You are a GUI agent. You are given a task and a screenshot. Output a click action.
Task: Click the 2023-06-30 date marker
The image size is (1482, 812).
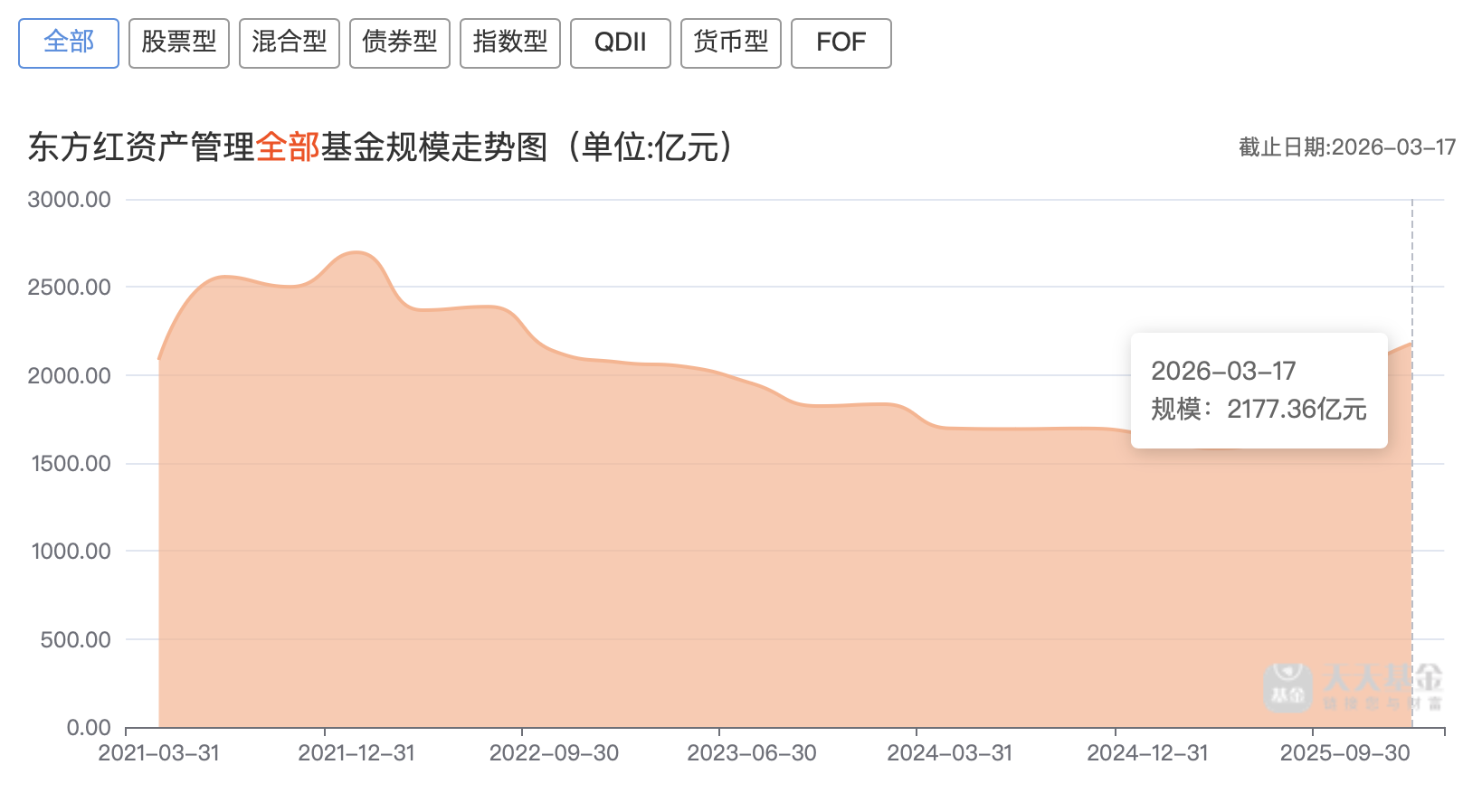click(x=752, y=753)
